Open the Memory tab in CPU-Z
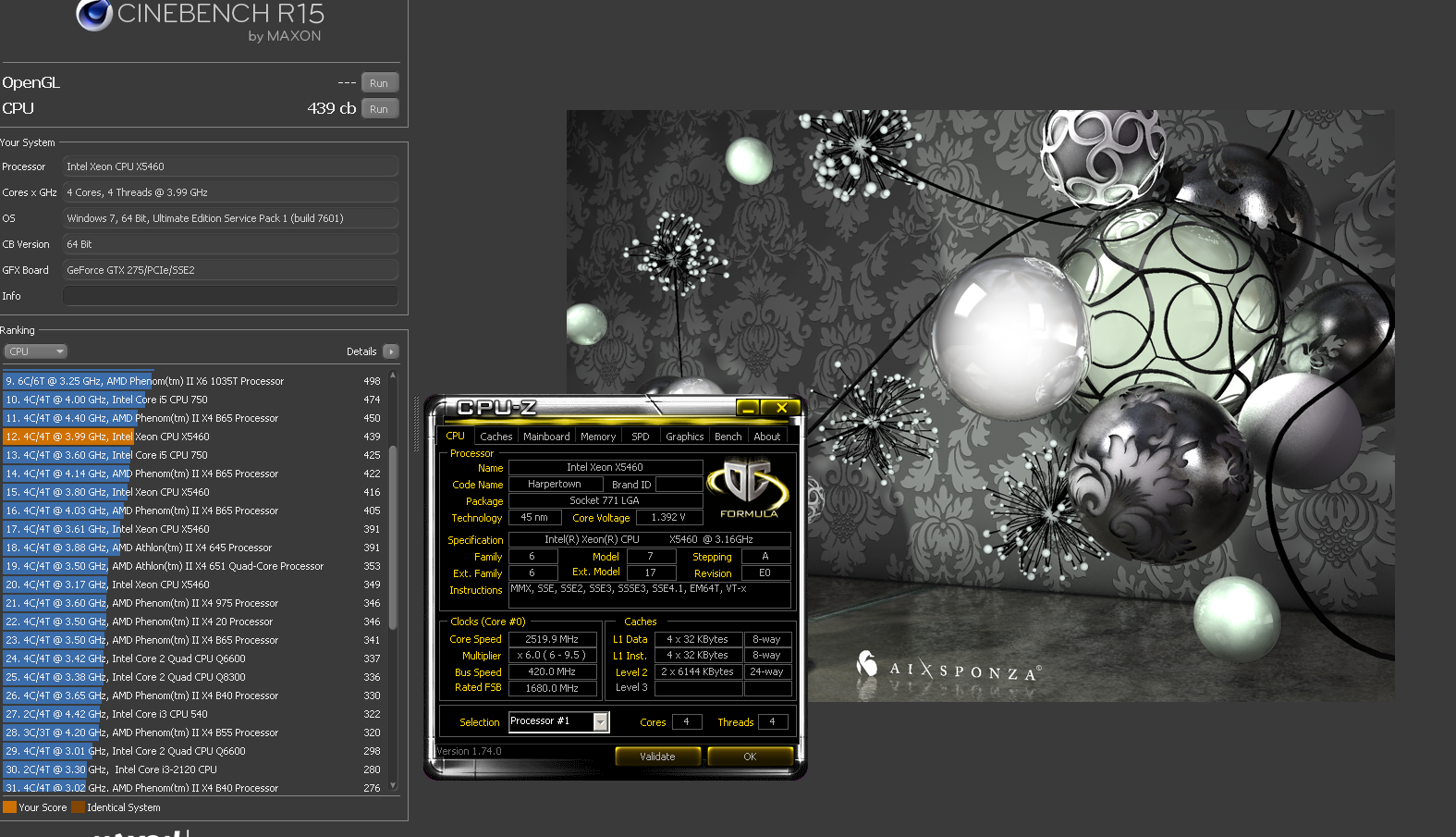This screenshot has height=837, width=1456. point(598,437)
